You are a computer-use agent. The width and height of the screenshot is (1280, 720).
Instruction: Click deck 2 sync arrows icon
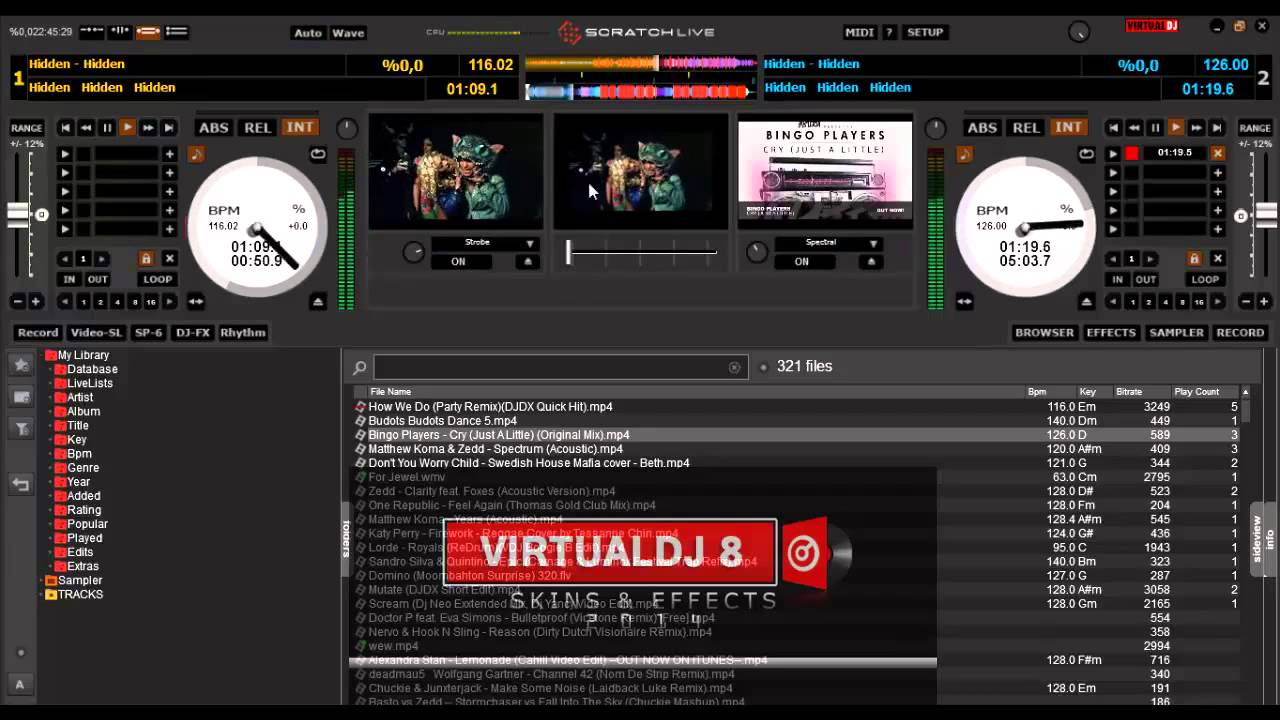[964, 301]
